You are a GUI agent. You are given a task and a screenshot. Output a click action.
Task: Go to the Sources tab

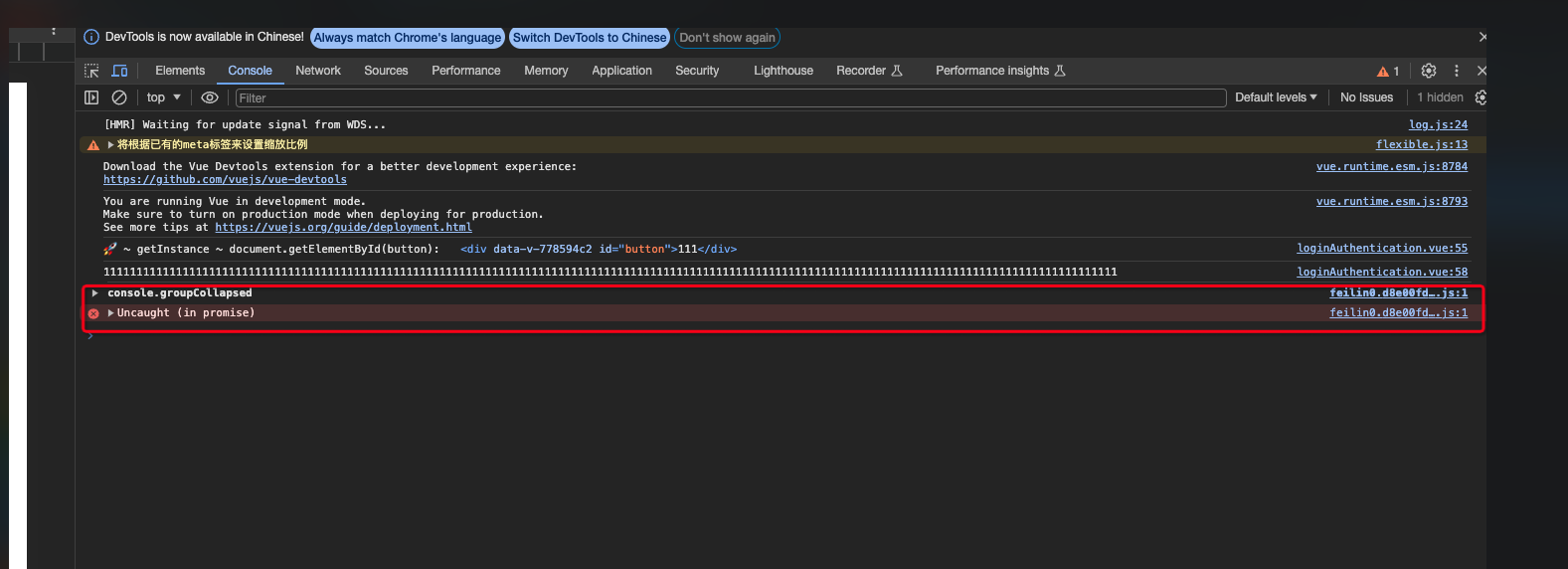point(386,71)
